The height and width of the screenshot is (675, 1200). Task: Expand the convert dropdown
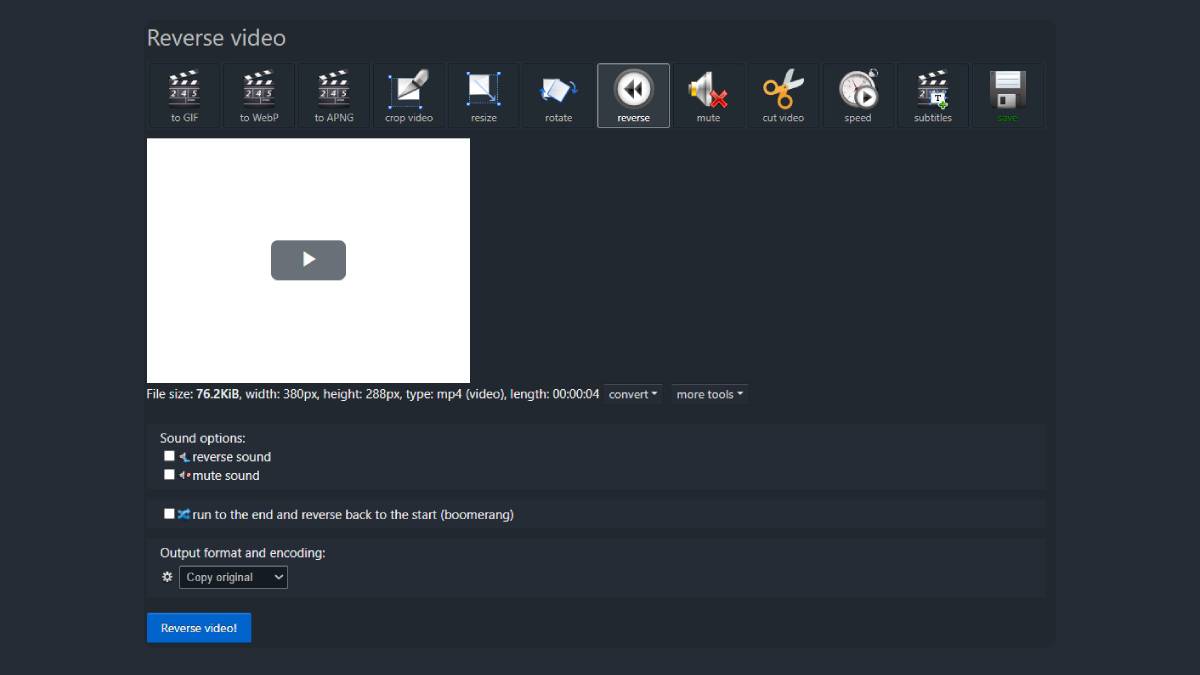(634, 394)
